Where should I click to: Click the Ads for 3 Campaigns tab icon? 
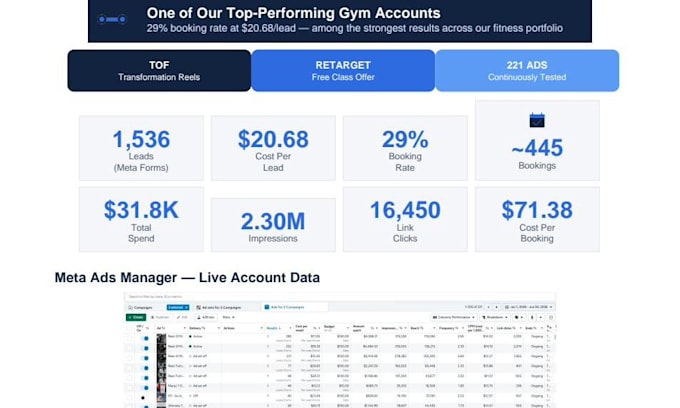(x=267, y=307)
